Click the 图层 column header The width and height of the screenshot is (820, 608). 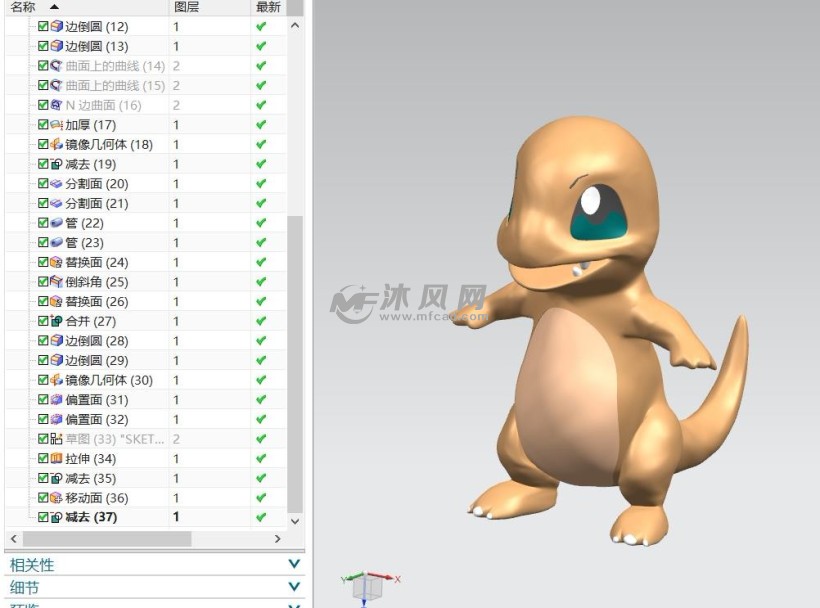tap(210, 7)
